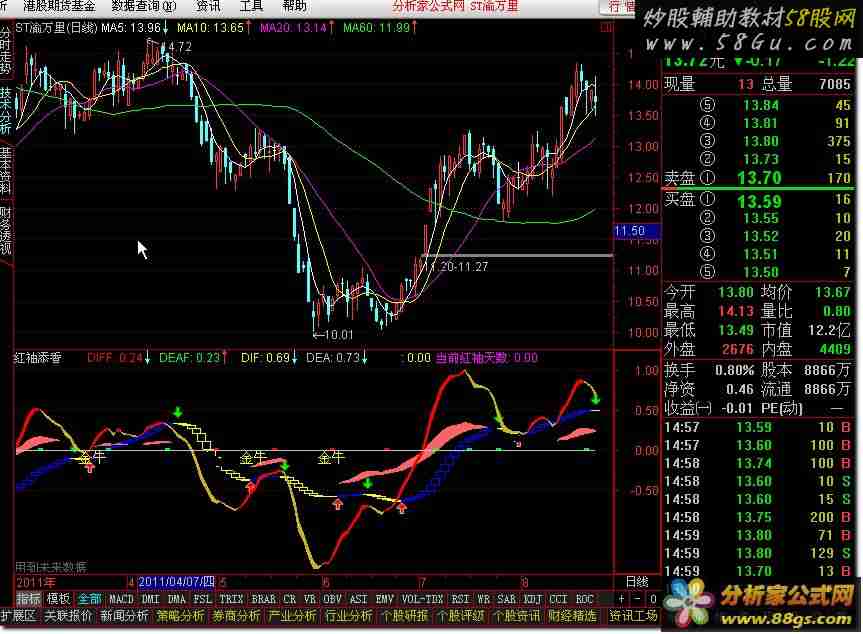This screenshot has height=634, width=863.
Task: Open the 扩展区 panel
Action: (18, 616)
